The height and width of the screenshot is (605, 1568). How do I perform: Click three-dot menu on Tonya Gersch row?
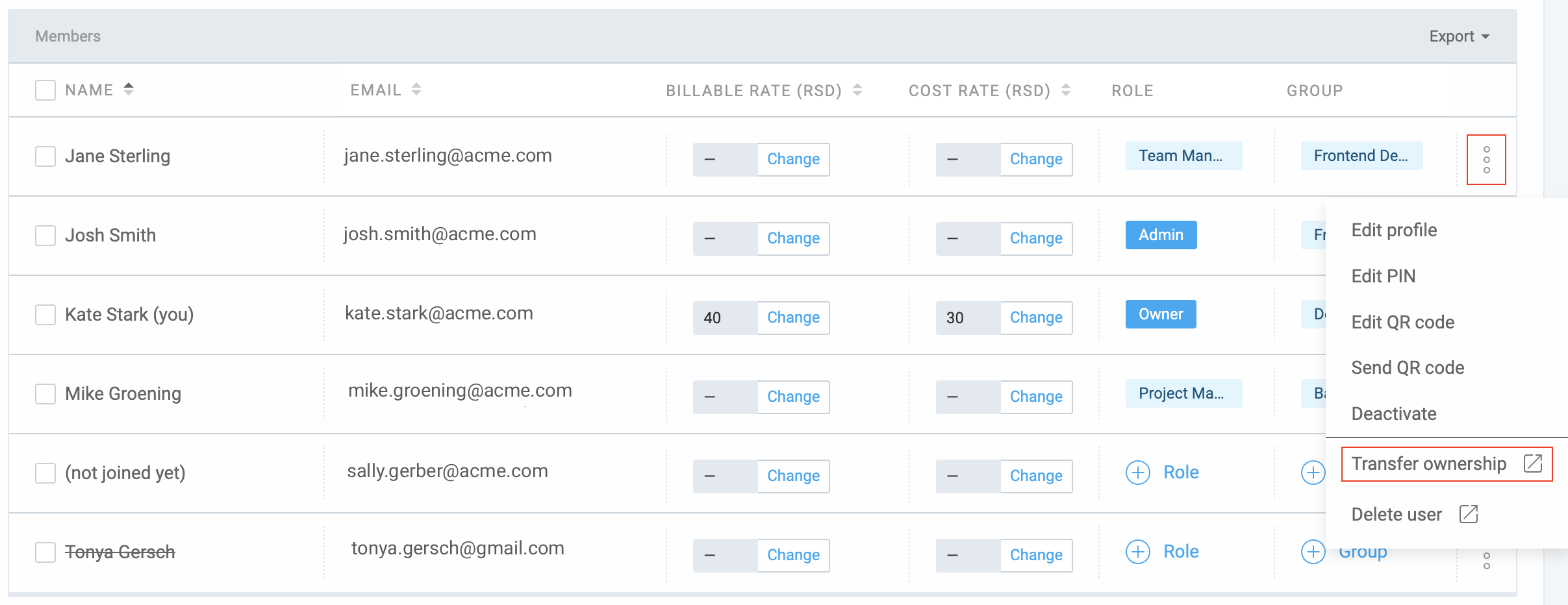click(x=1486, y=561)
